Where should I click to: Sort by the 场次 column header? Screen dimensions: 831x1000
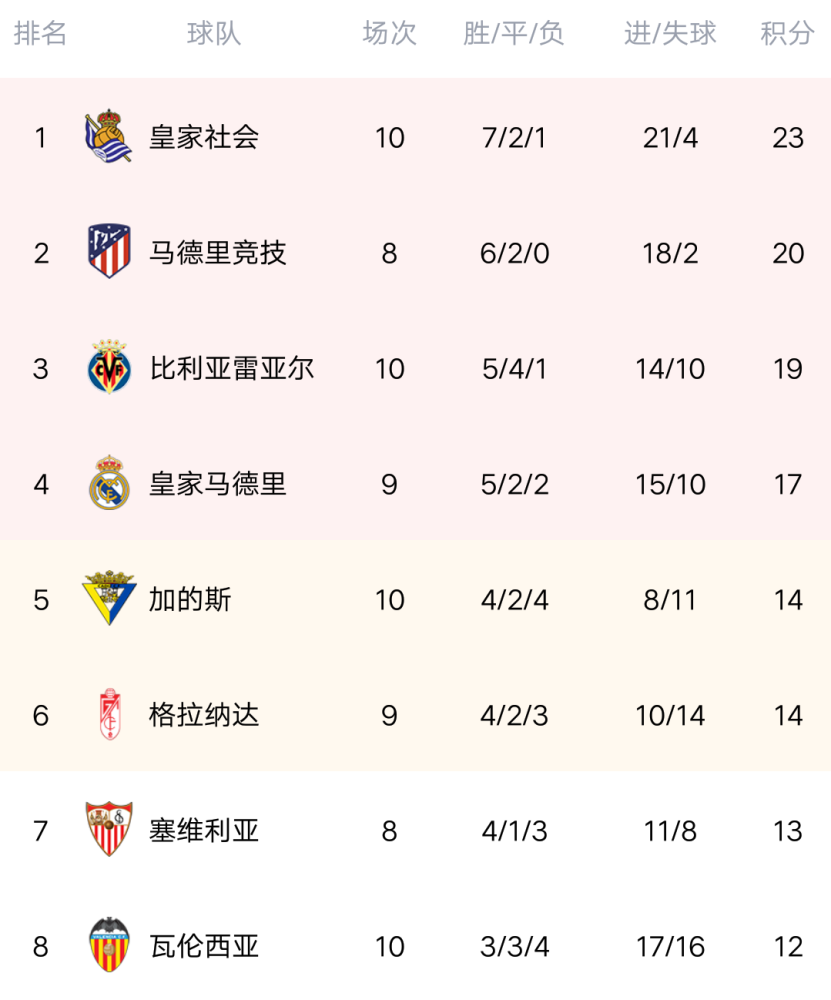389,33
